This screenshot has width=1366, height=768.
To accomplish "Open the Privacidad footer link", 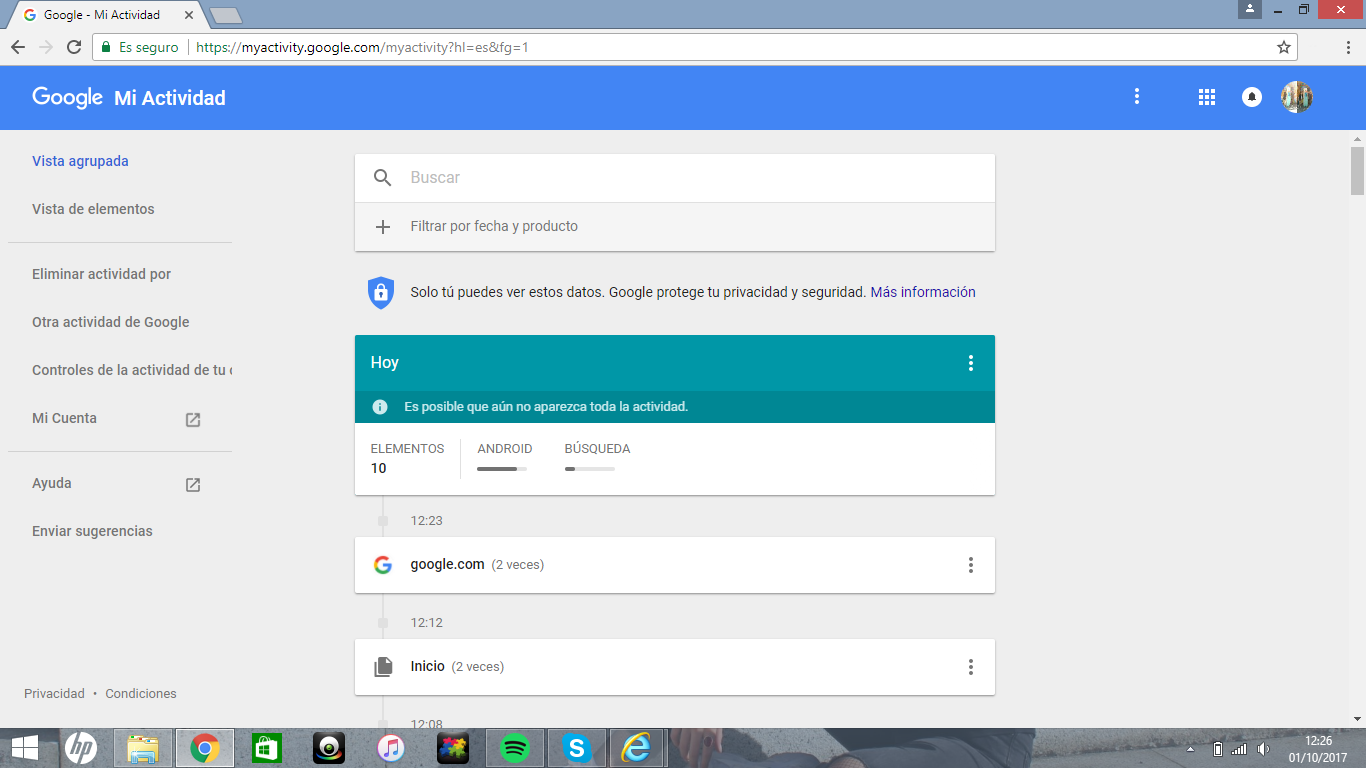I will pyautogui.click(x=54, y=693).
